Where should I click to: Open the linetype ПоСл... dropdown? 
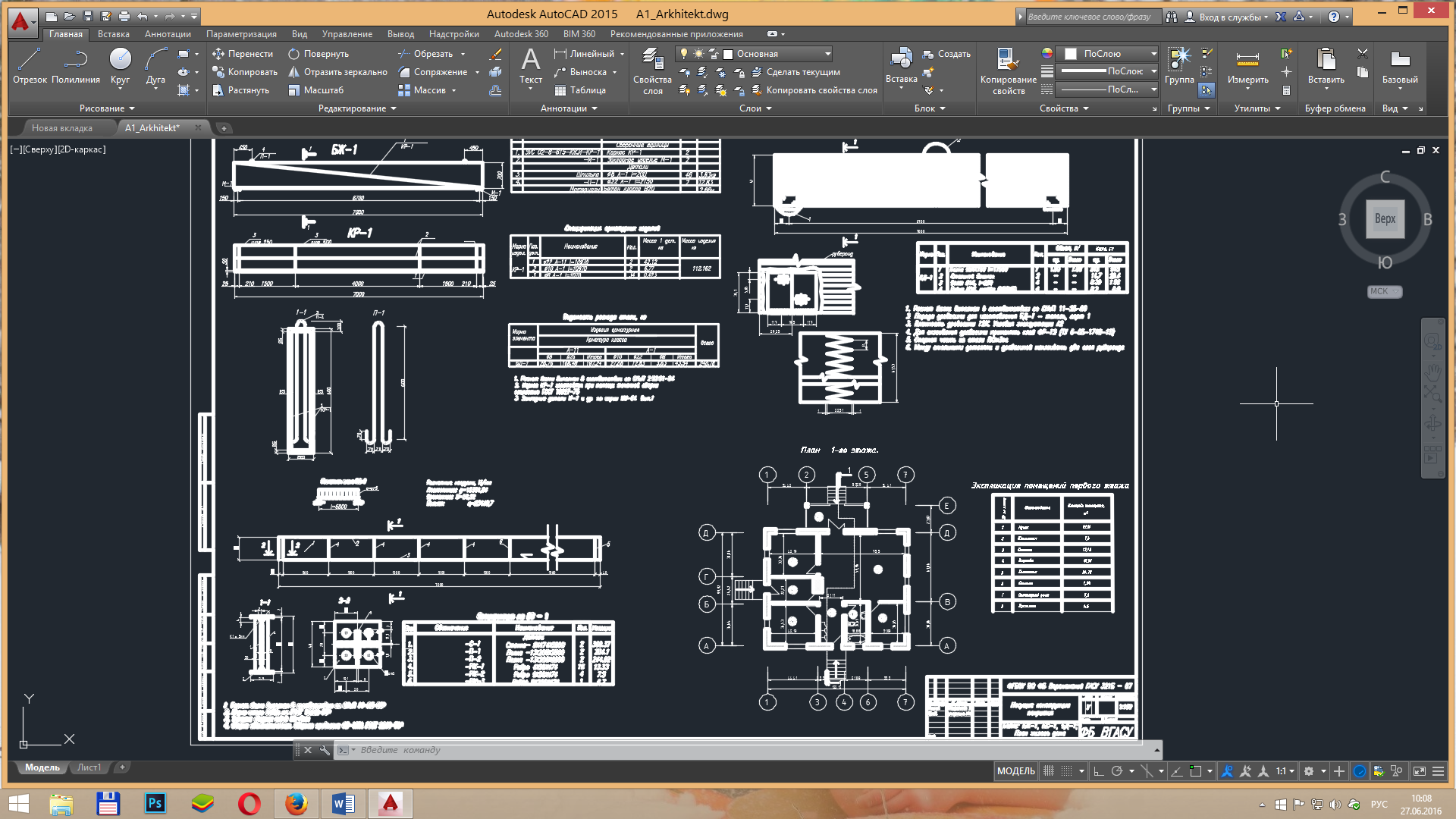coord(1153,89)
